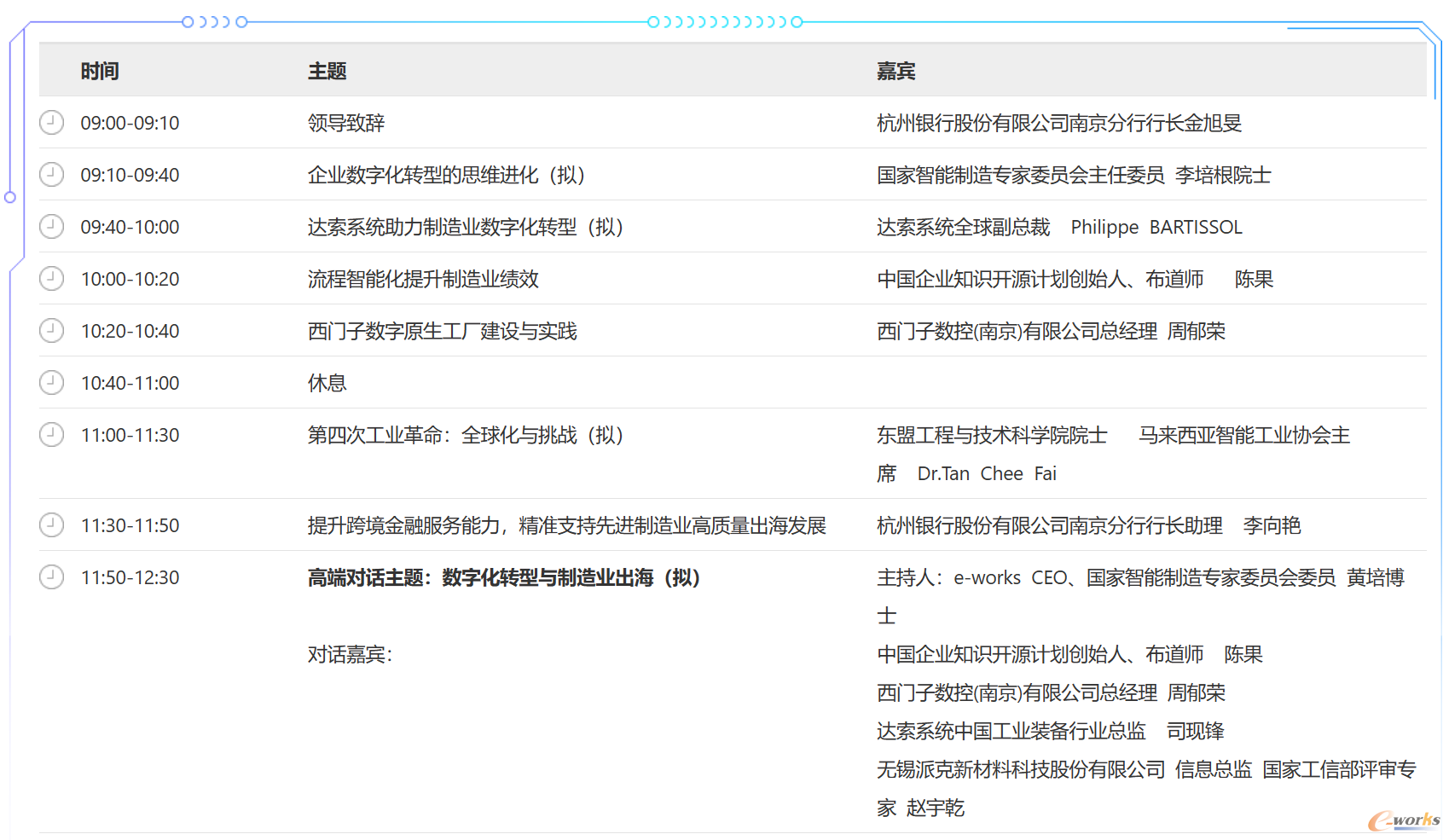The width and height of the screenshot is (1449, 840).
Task: Select the 09:00-09:10 time cell
Action: pos(130,123)
